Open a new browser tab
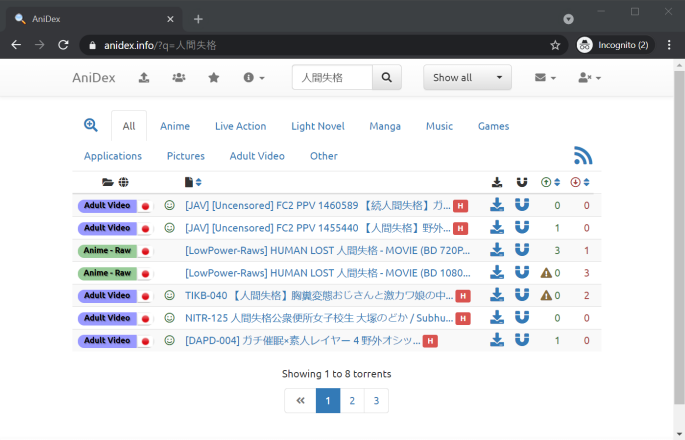The width and height of the screenshot is (685, 440). [x=198, y=19]
